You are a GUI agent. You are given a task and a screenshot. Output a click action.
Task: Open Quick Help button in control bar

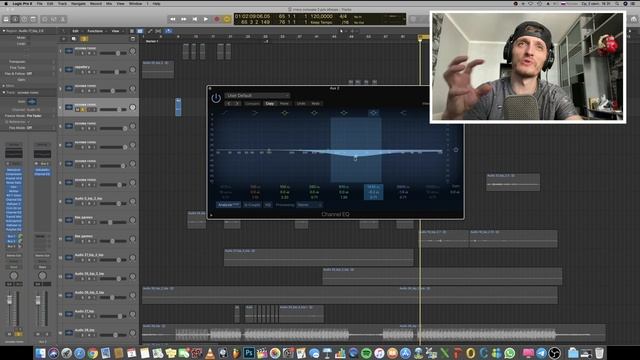coord(24,19)
